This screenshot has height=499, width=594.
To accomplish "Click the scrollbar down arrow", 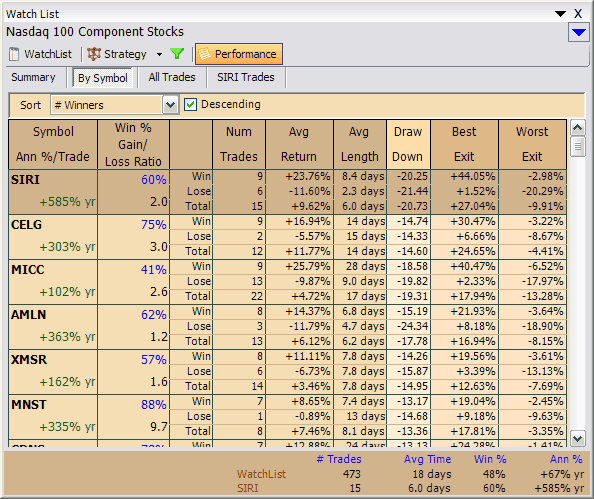I will coord(577,439).
